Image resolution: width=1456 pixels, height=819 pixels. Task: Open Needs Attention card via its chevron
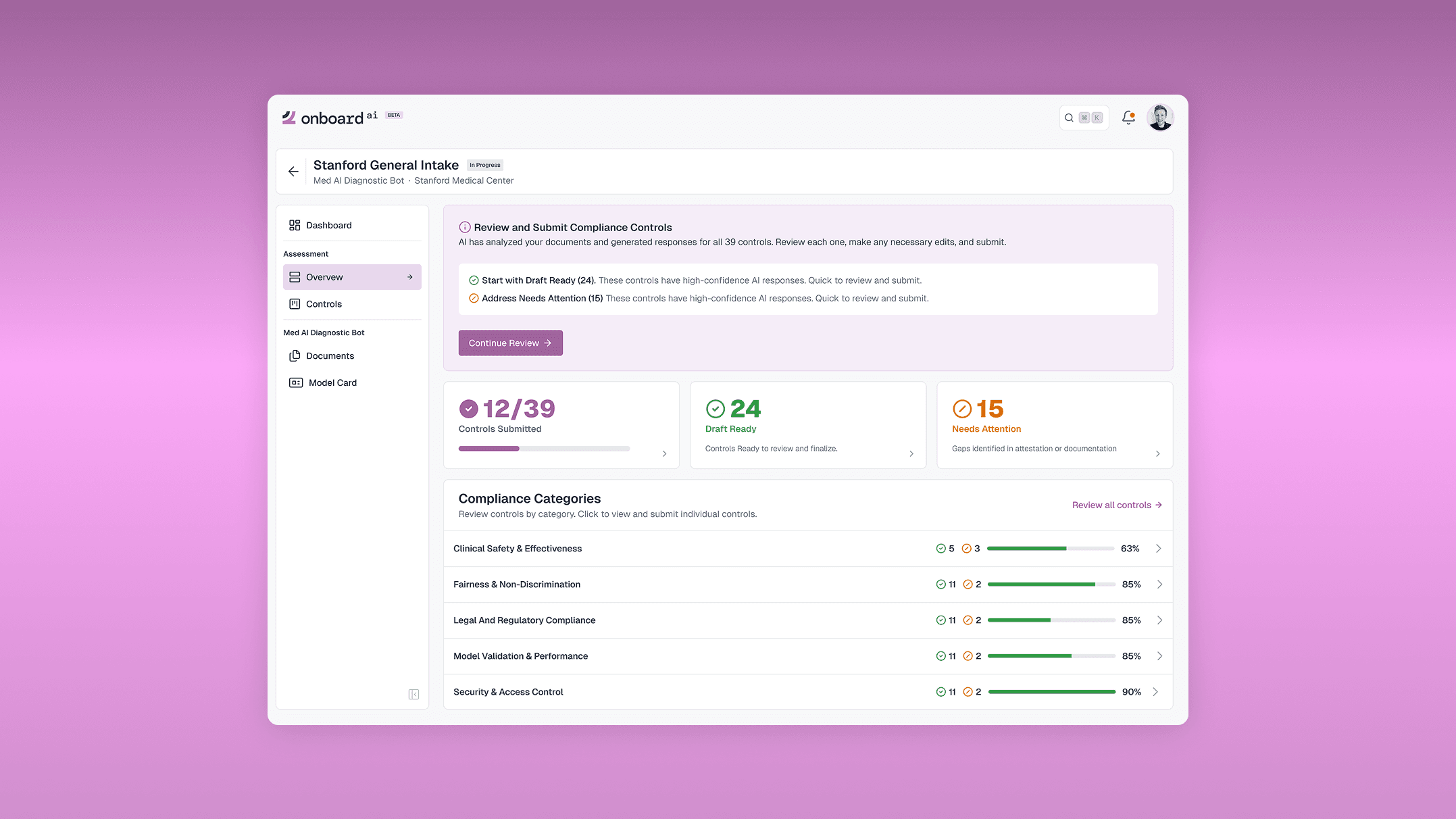(1157, 453)
